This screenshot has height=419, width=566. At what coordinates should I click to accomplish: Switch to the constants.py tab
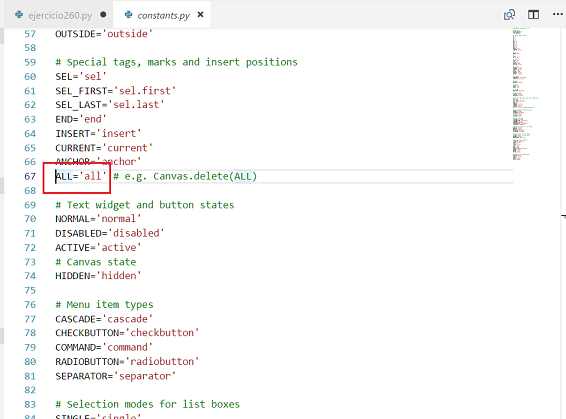click(163, 15)
